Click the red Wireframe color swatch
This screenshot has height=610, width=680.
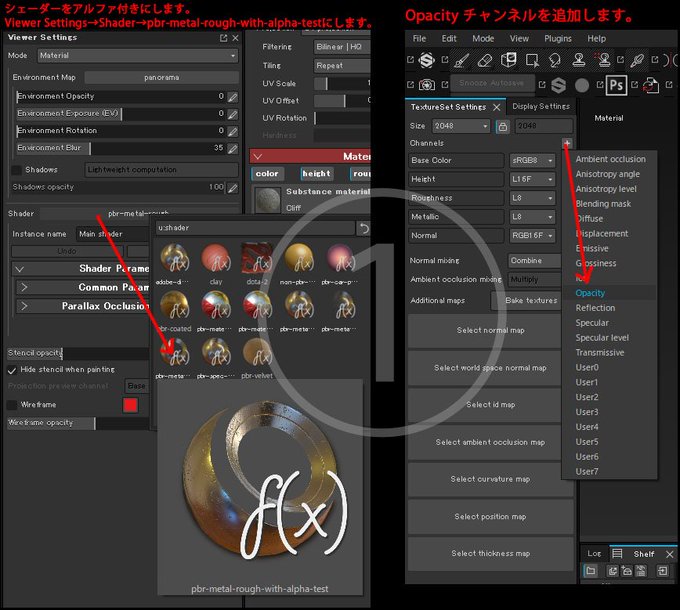pyautogui.click(x=131, y=405)
